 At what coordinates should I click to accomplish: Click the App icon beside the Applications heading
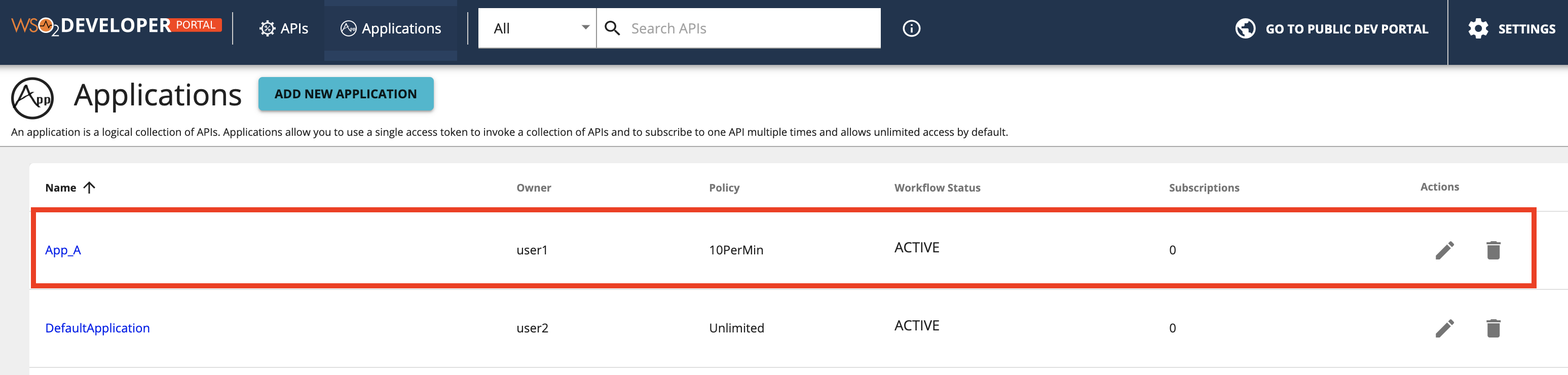32,97
